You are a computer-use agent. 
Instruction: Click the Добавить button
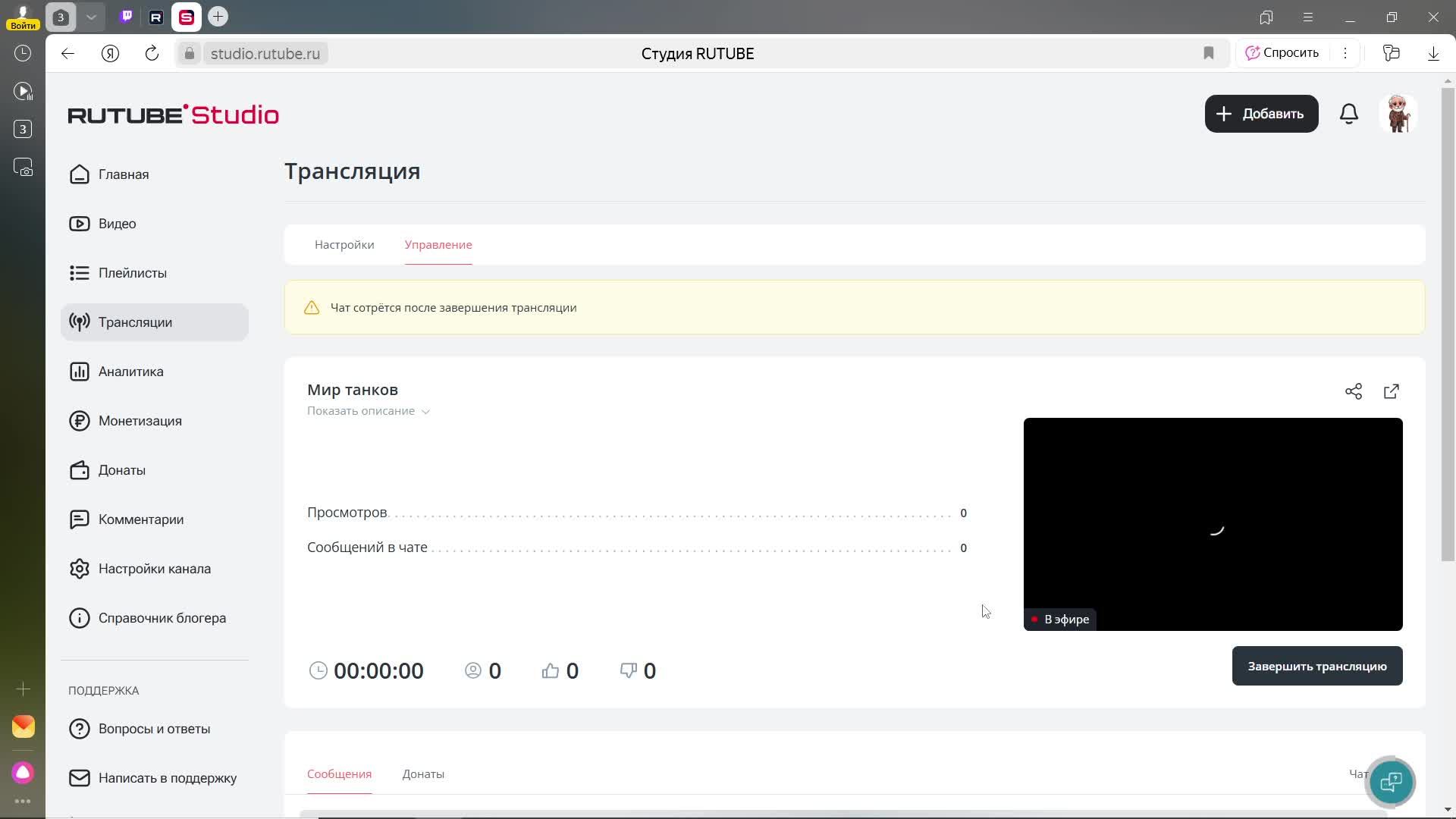pyautogui.click(x=1262, y=114)
